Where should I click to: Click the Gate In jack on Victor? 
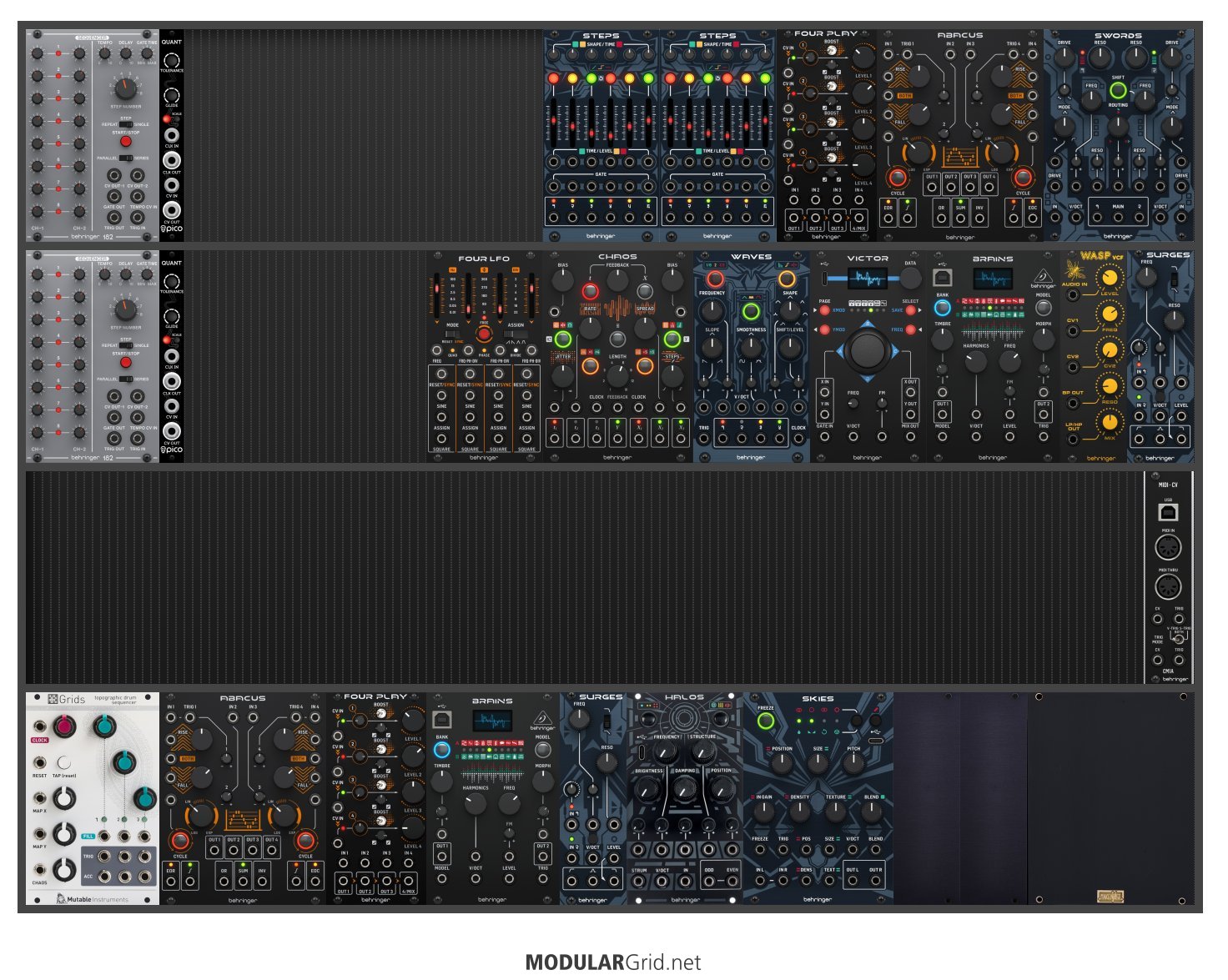coord(825,436)
